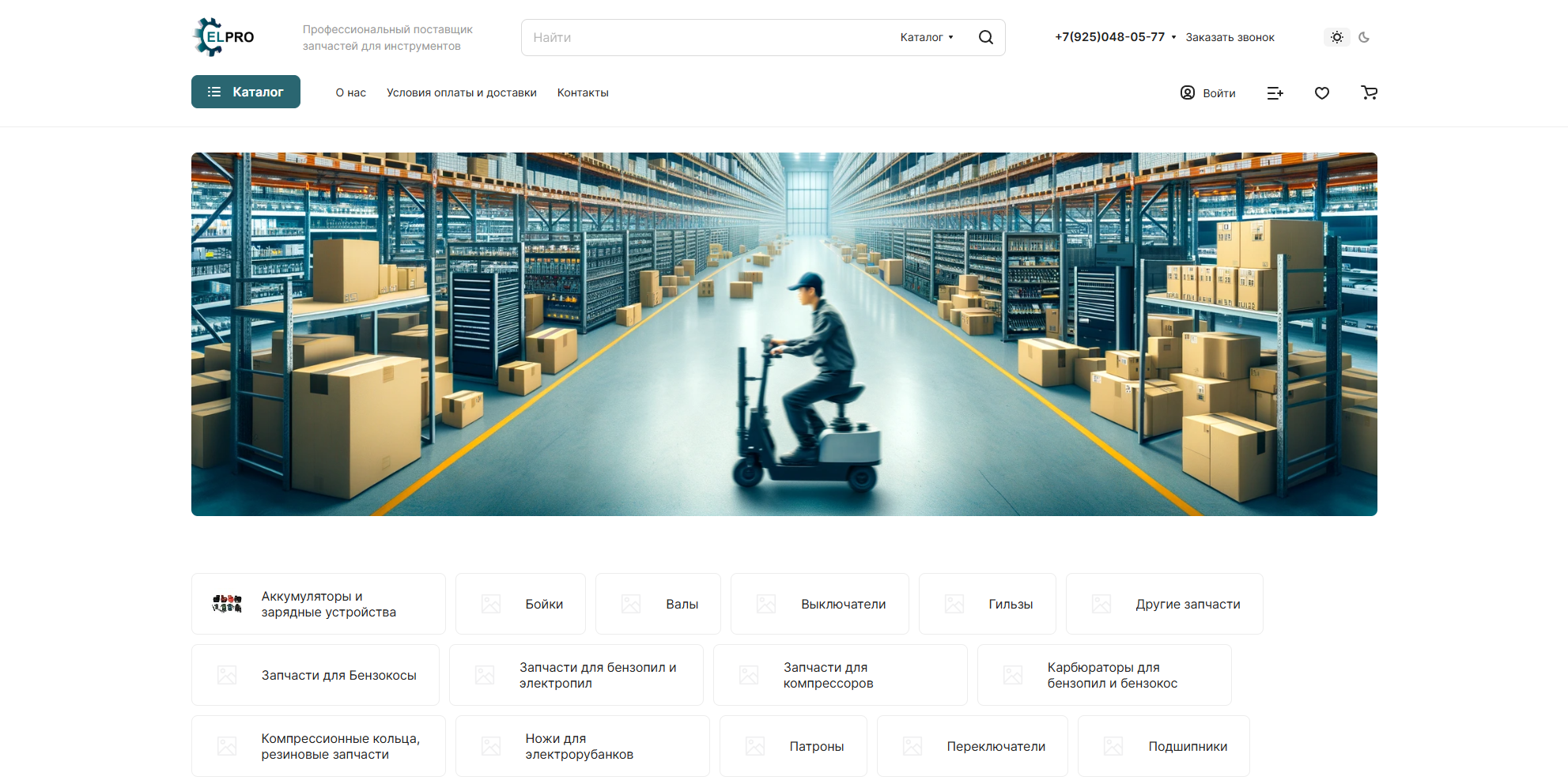Select the Подшипники category tile

[1163, 746]
